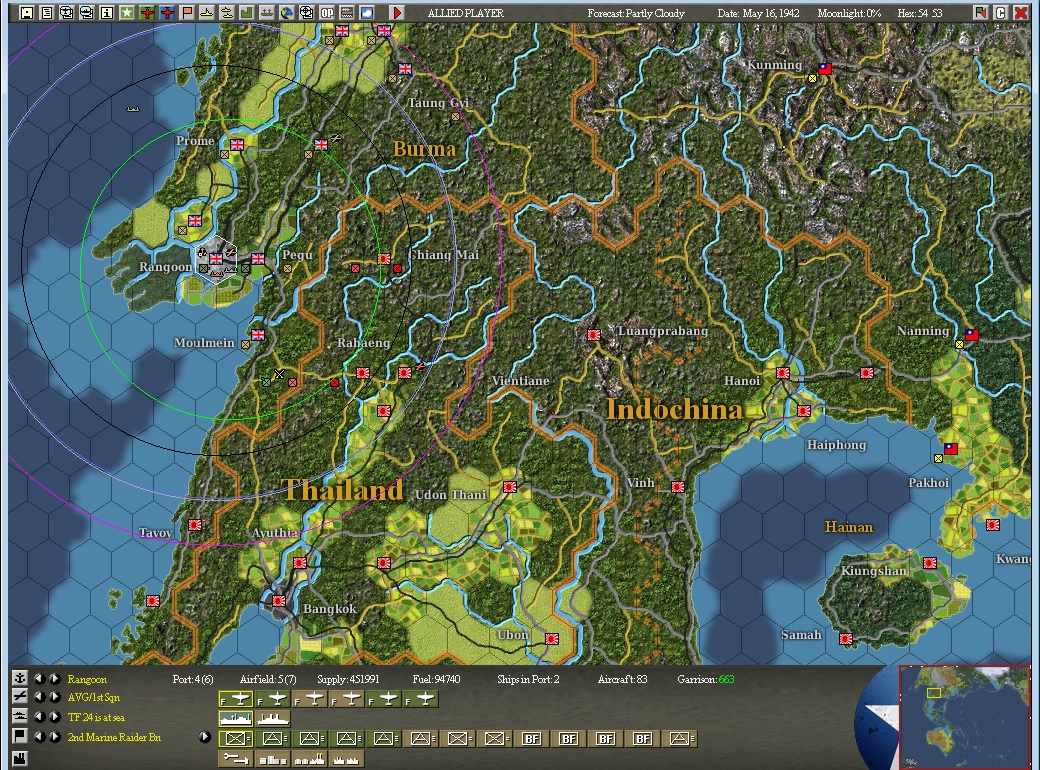Image resolution: width=1040 pixels, height=770 pixels.
Task: Click the orange flag toolbar icon
Action: 187,12
